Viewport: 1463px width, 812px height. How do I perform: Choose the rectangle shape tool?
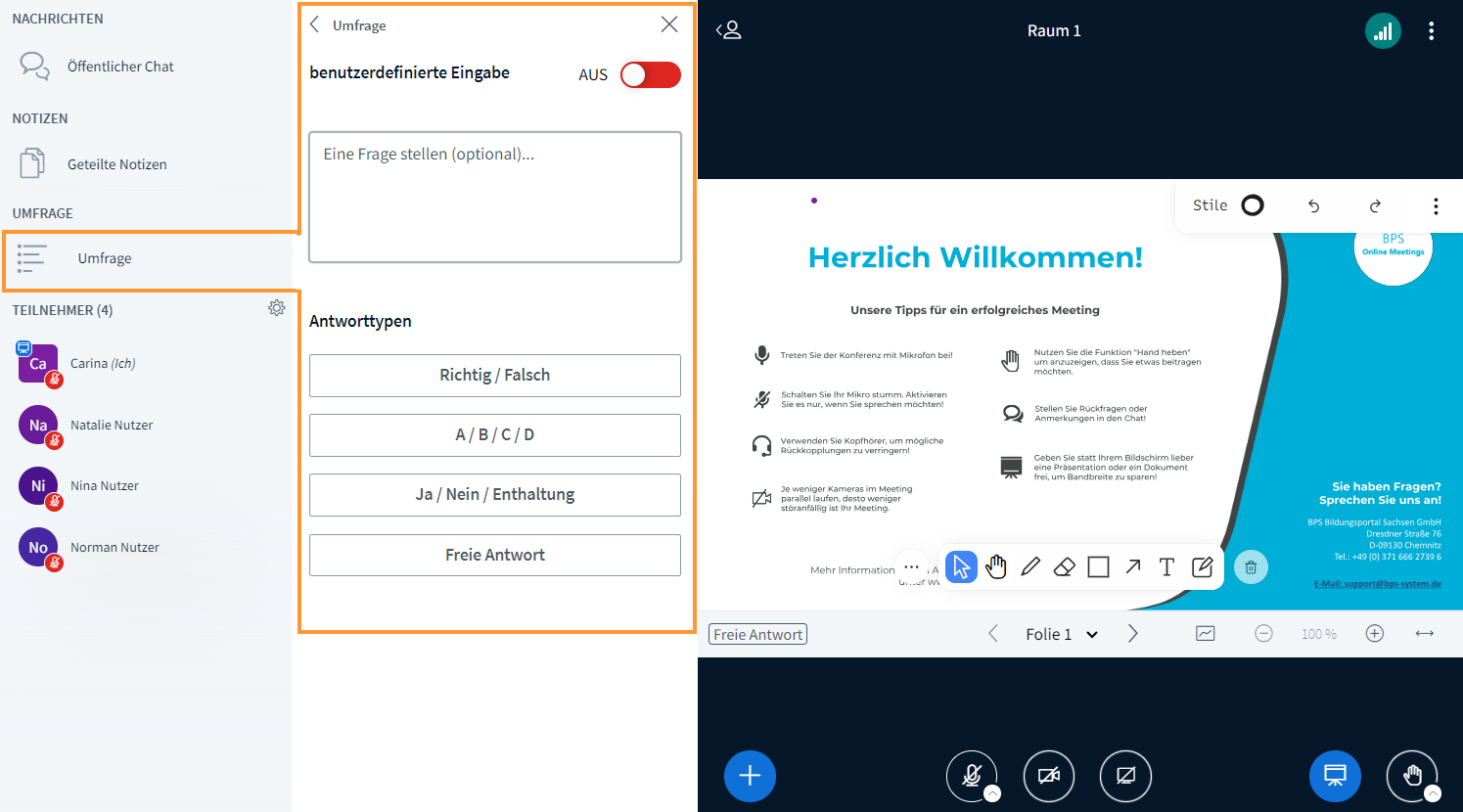(1098, 566)
